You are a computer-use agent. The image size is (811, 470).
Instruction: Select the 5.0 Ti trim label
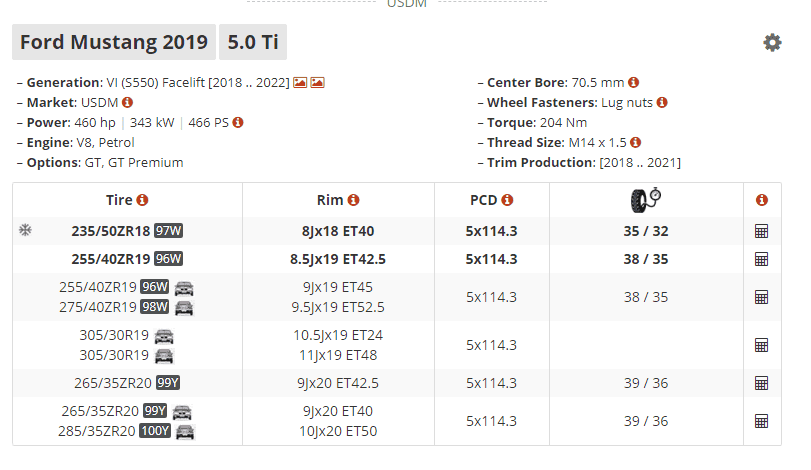[253, 42]
